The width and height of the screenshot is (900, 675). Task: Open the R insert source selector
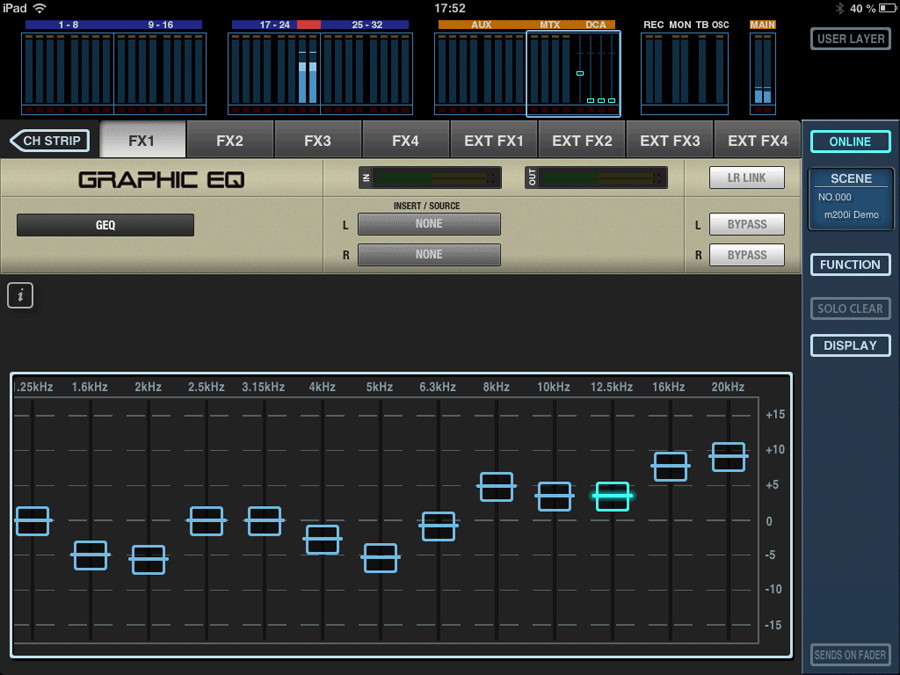tap(429, 254)
